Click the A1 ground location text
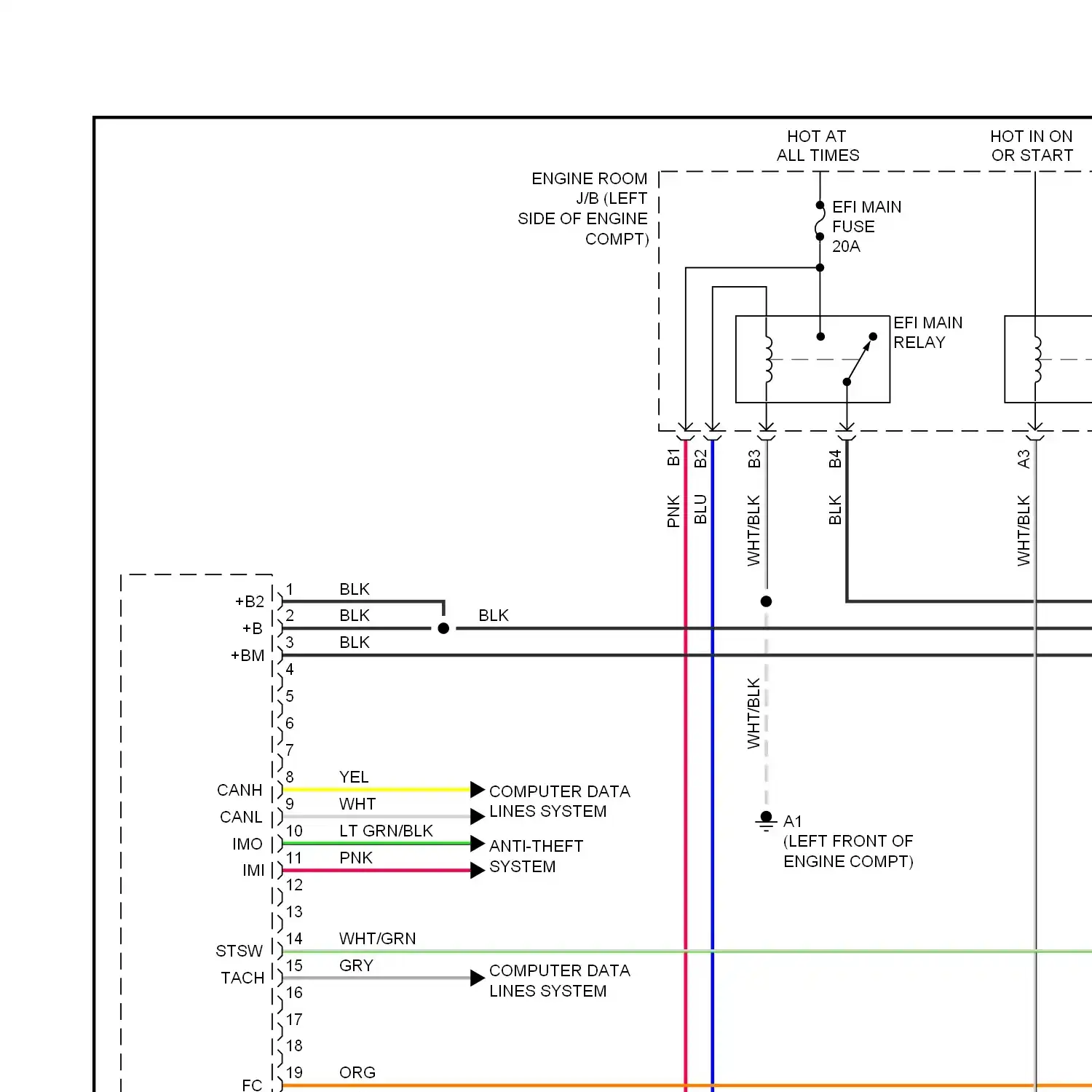Screen dimensions: 1092x1092 (x=848, y=842)
